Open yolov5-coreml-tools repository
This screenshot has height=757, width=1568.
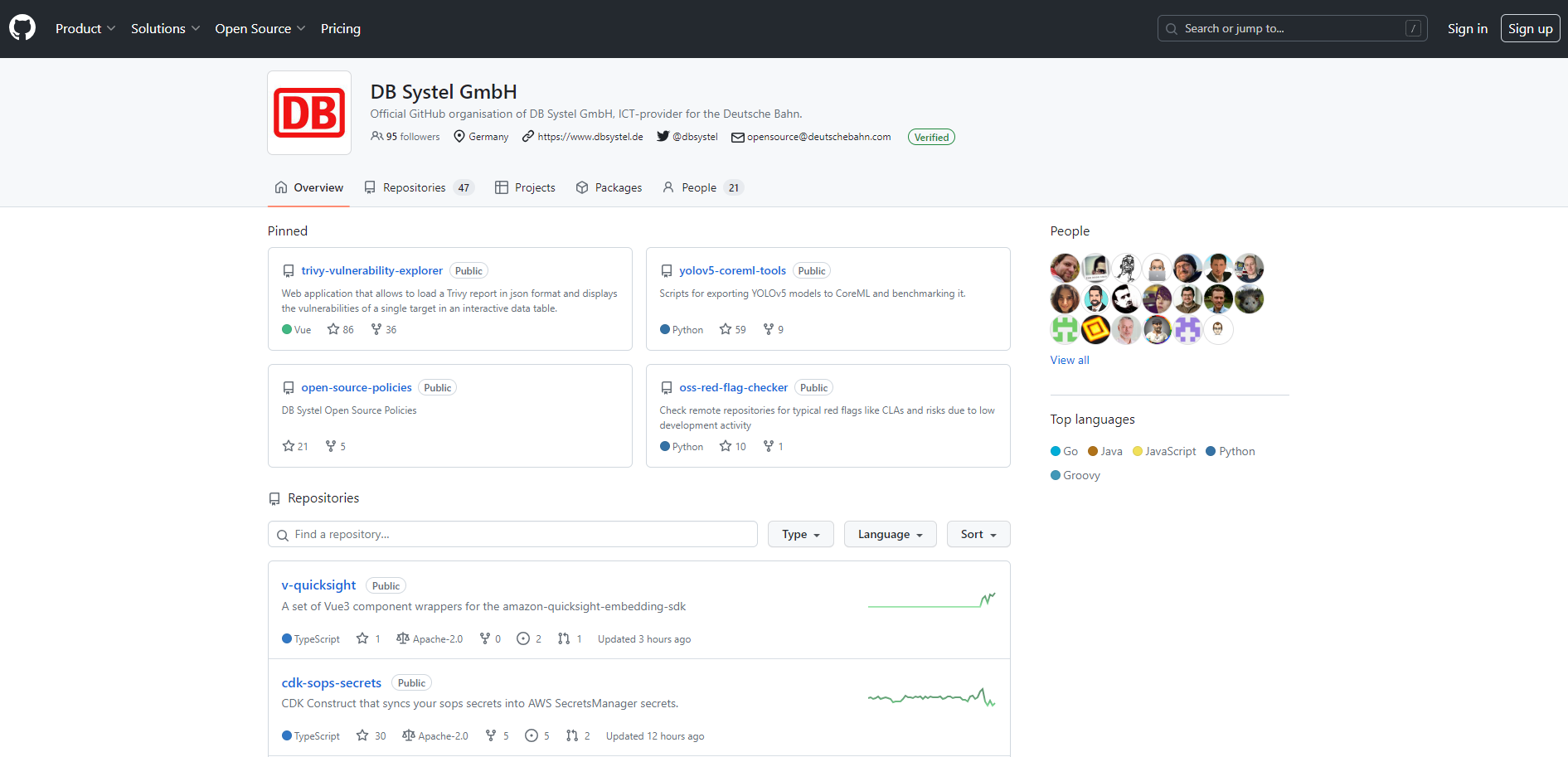[x=733, y=270]
